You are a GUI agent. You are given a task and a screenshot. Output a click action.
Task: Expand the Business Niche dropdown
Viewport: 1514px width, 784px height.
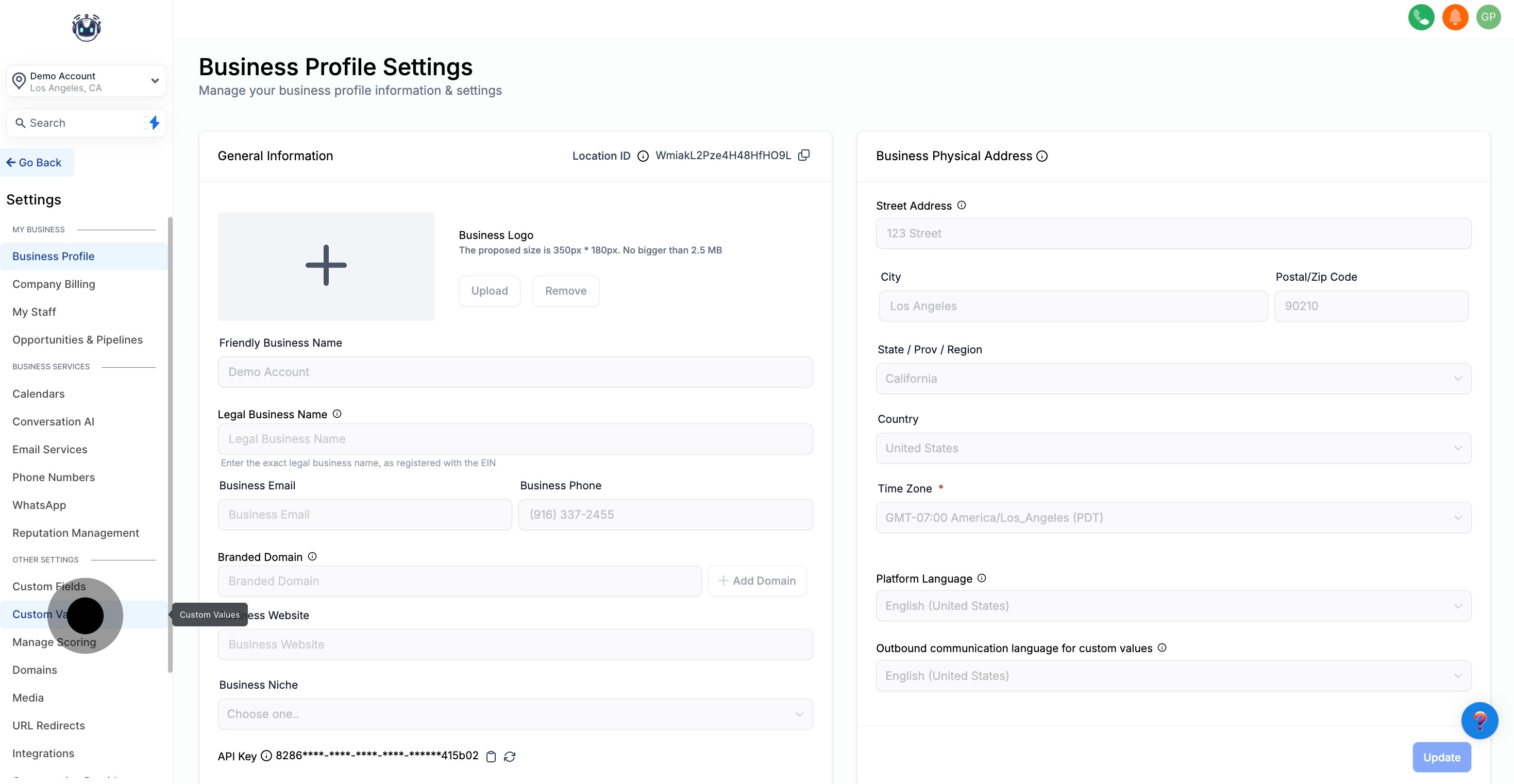515,714
